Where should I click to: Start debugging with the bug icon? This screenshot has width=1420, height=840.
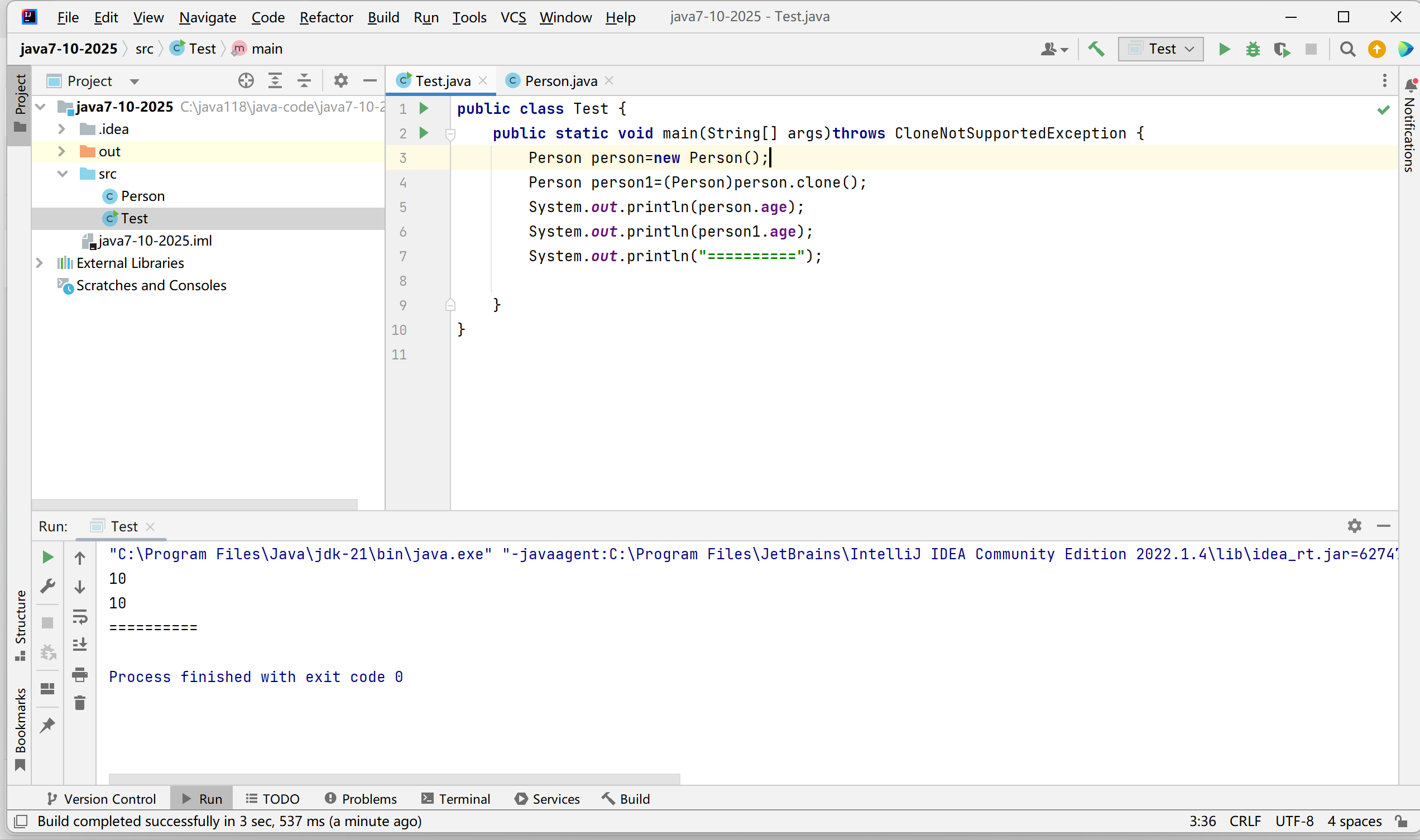(1253, 49)
